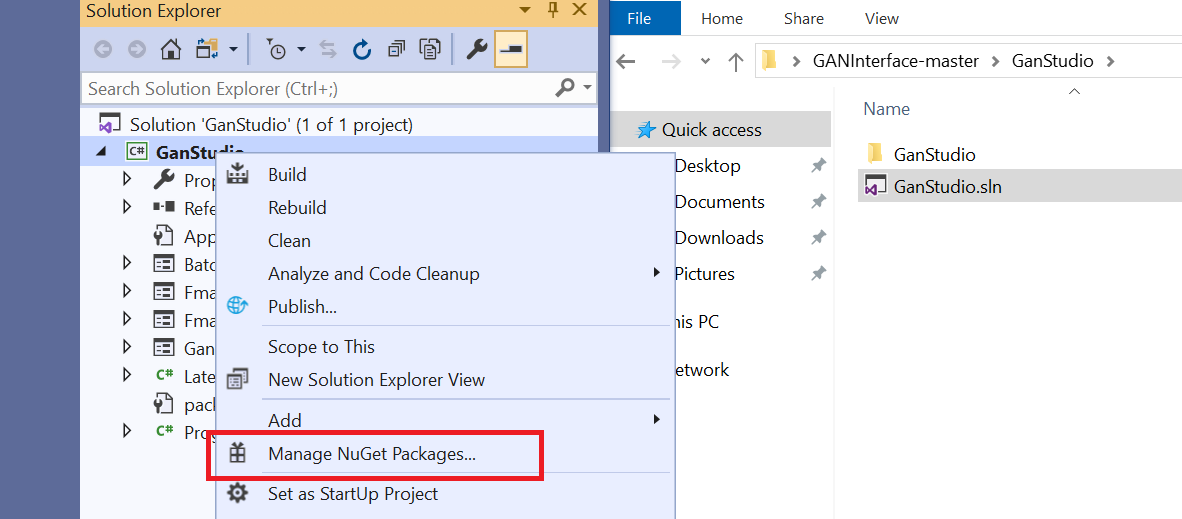Close the Solution Explorer panel
The width and height of the screenshot is (1182, 519).
click(x=579, y=9)
